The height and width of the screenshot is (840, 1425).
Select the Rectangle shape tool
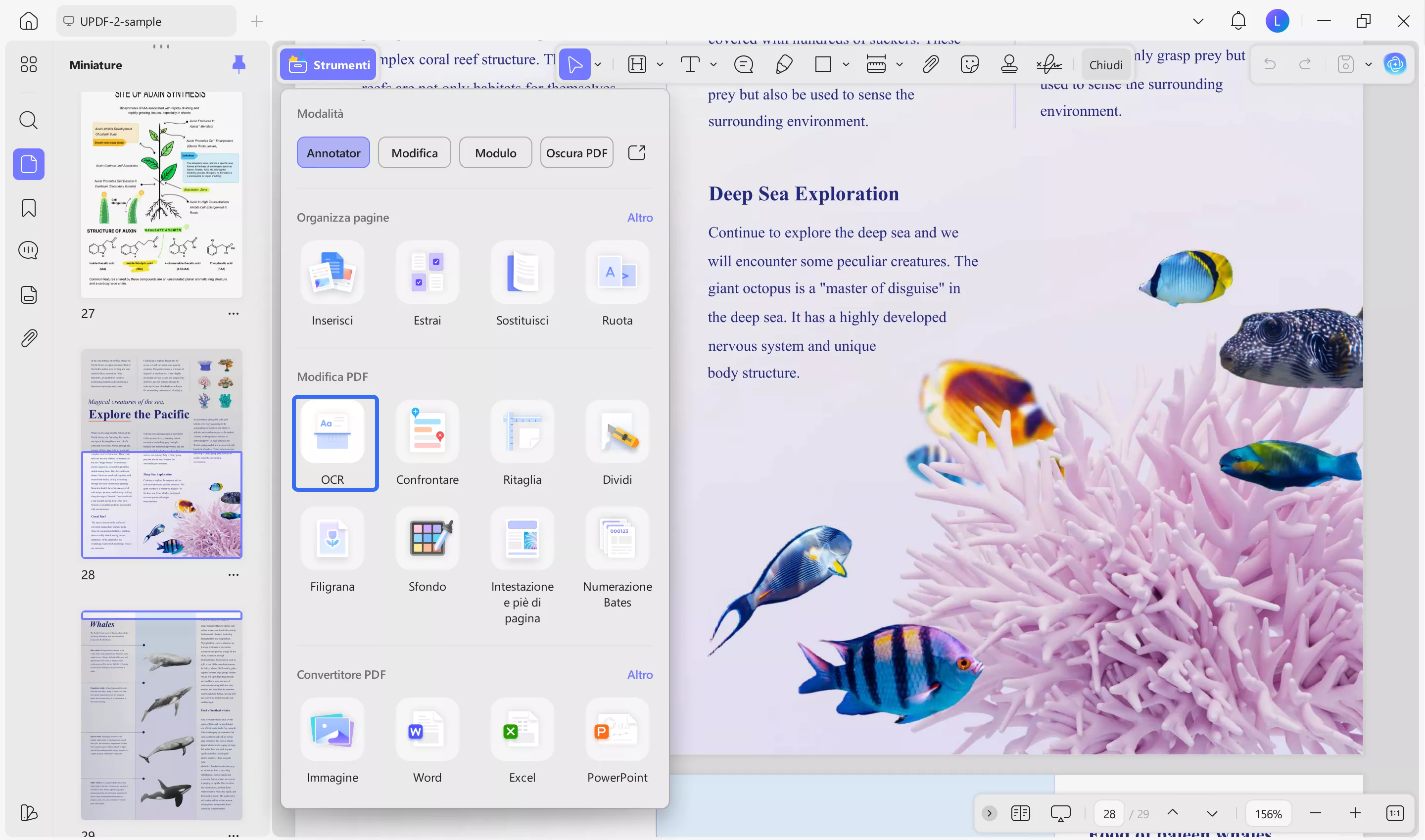tap(823, 64)
